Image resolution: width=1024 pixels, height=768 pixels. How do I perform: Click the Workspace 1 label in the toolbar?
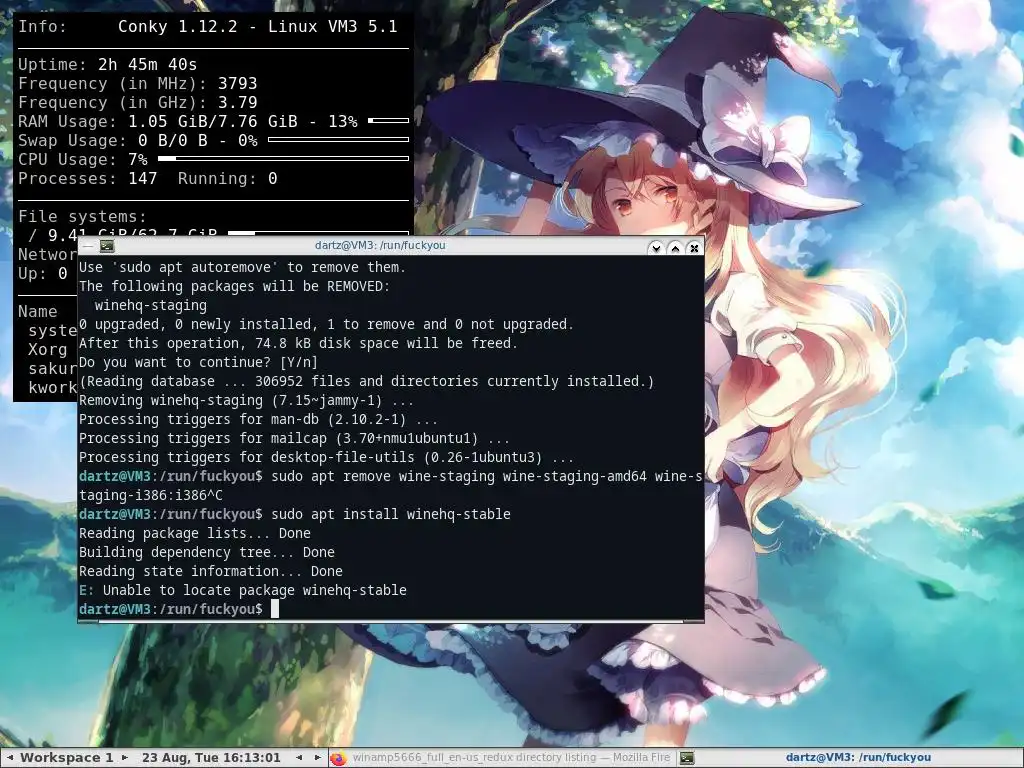(67, 758)
